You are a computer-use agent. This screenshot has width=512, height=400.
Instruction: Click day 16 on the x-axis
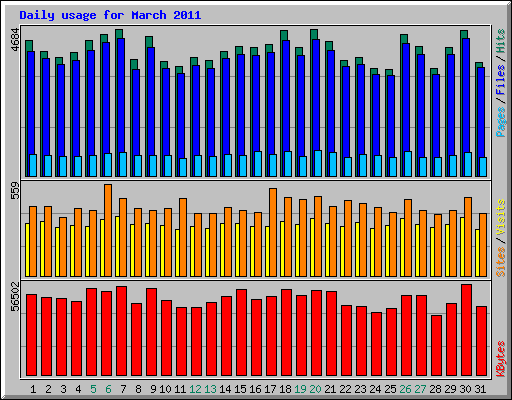point(255,389)
